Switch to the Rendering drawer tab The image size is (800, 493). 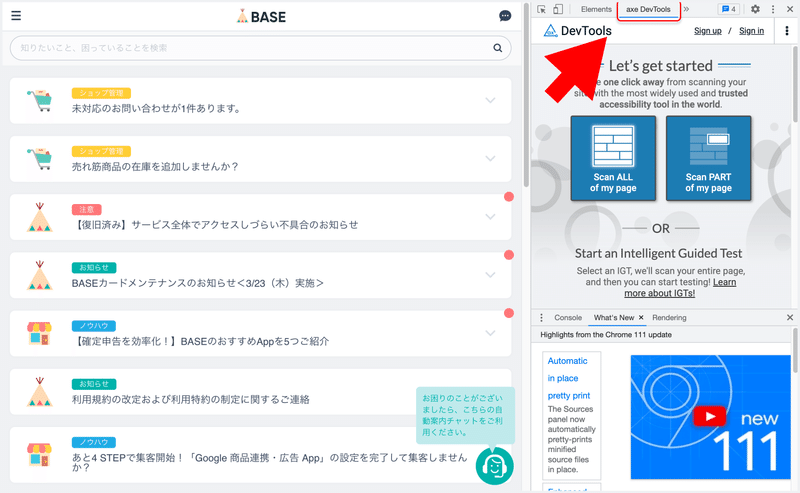click(669, 317)
